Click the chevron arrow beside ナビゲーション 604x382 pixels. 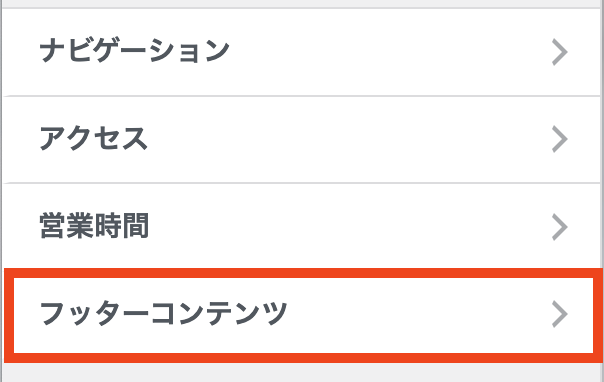pyautogui.click(x=559, y=52)
